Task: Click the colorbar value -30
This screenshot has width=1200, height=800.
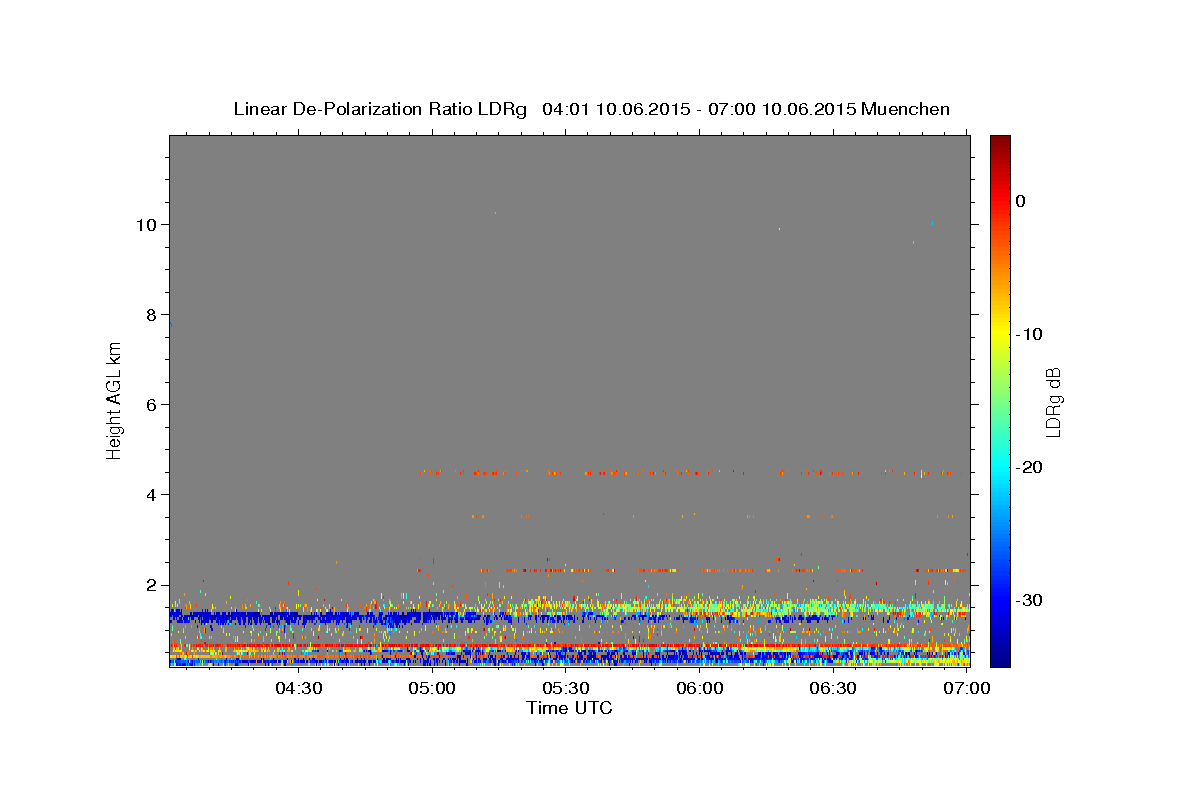Action: click(1030, 600)
